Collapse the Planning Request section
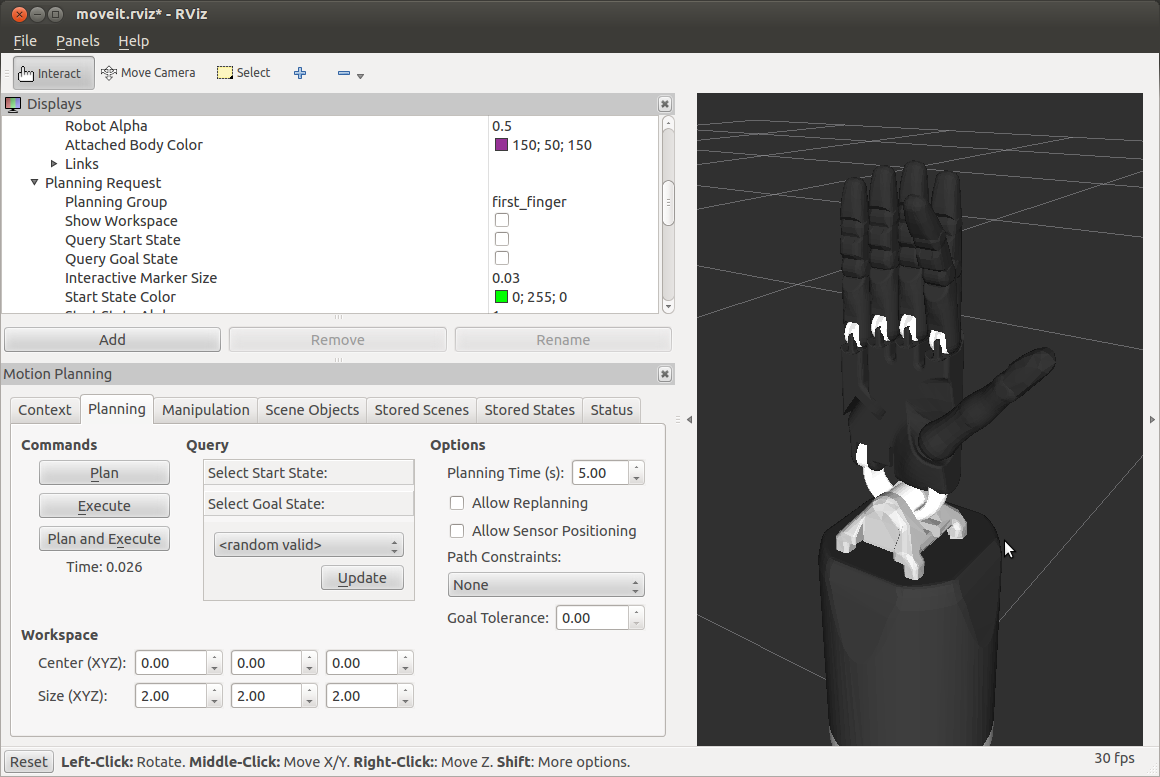 point(35,182)
